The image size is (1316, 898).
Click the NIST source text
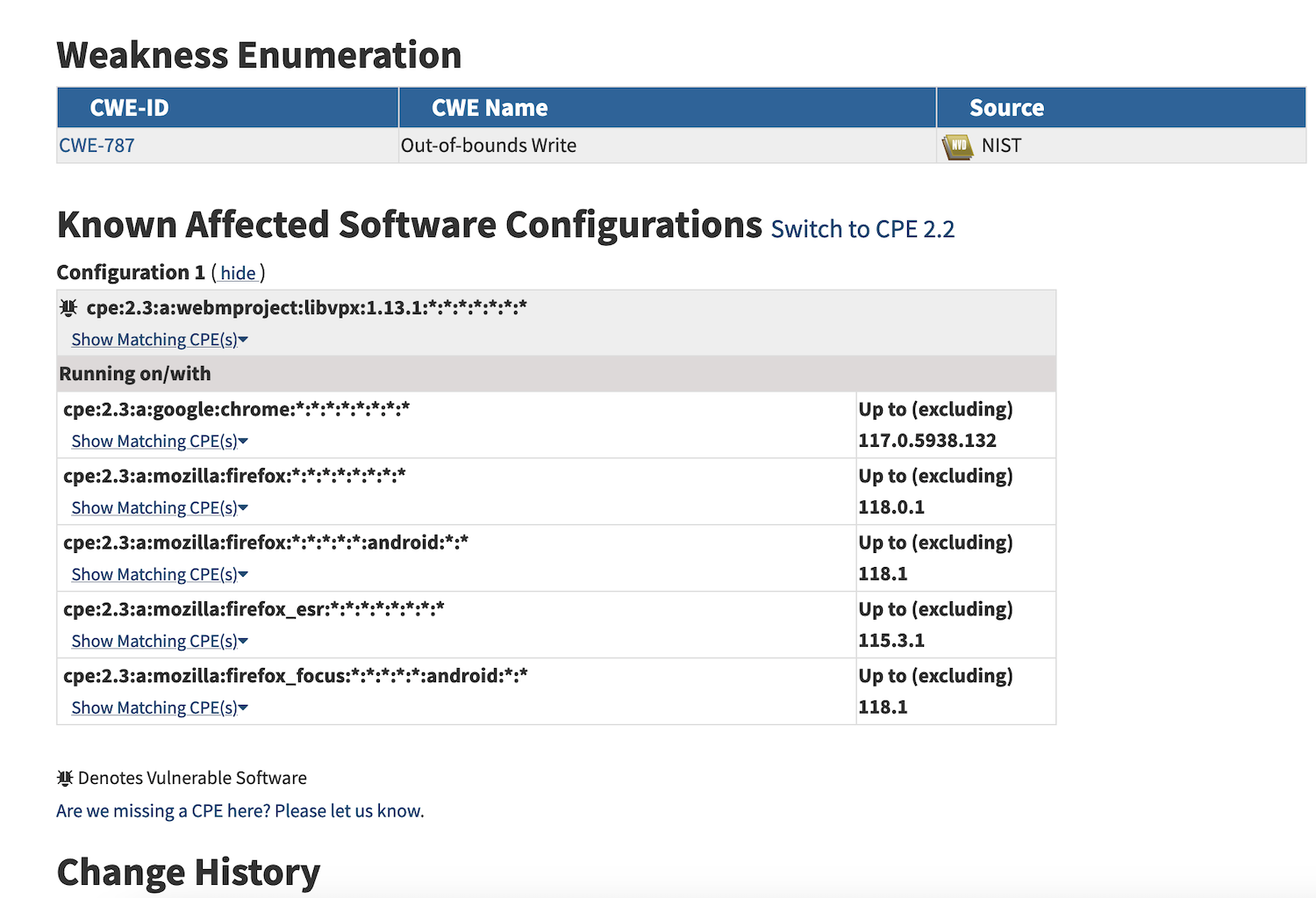point(1001,146)
